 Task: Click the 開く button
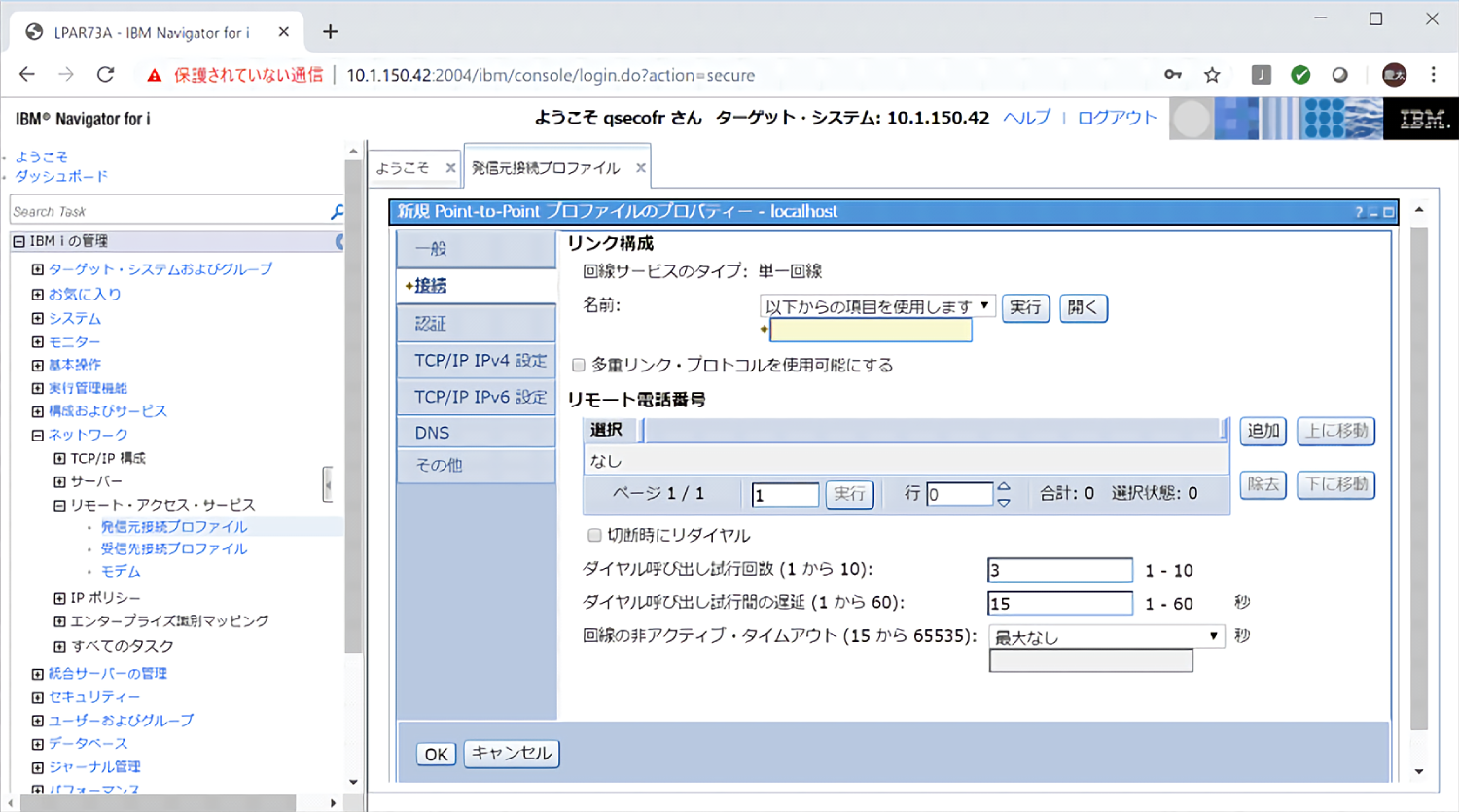1083,308
